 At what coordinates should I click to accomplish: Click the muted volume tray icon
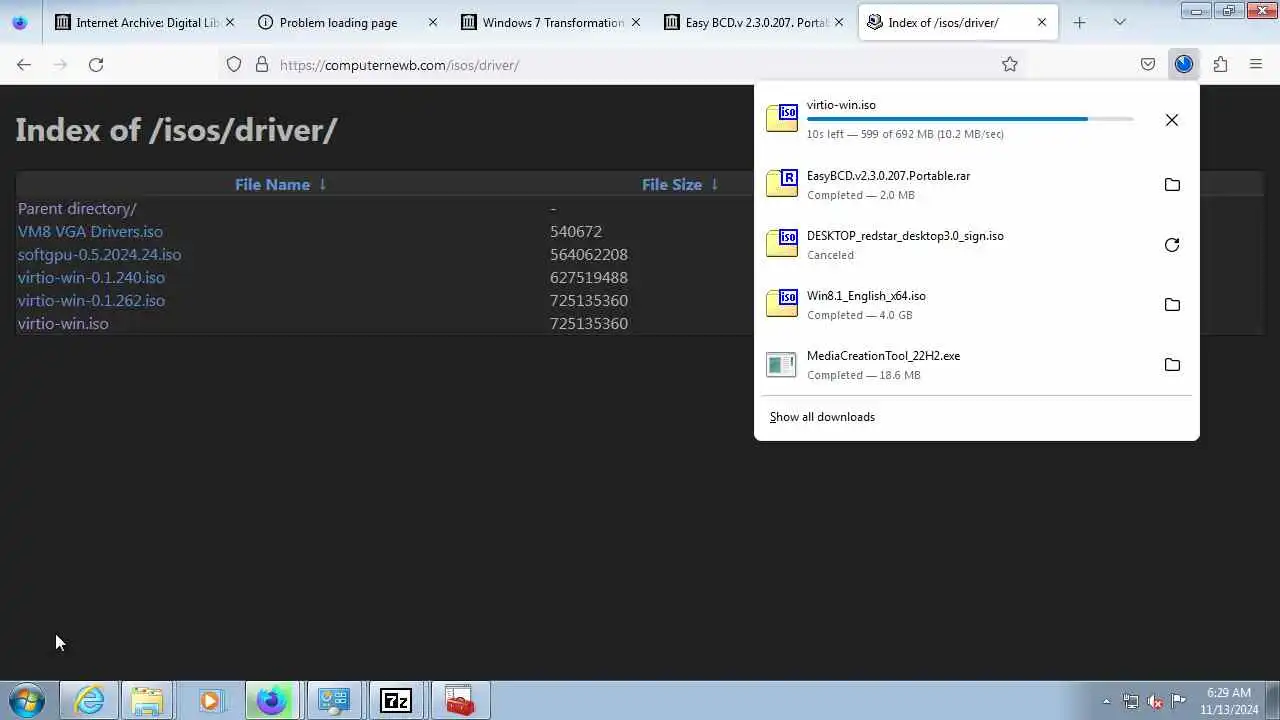[1155, 701]
